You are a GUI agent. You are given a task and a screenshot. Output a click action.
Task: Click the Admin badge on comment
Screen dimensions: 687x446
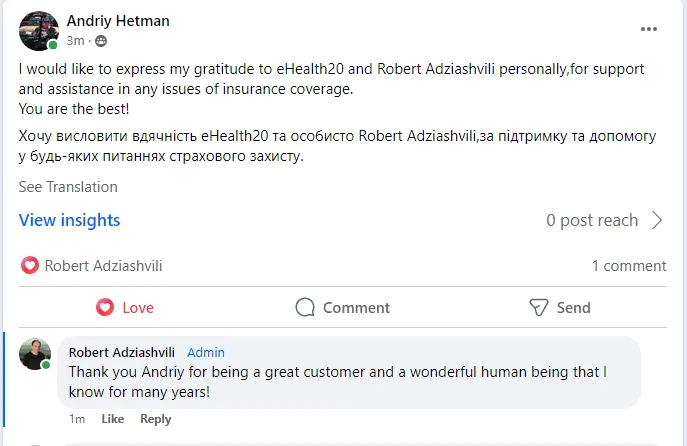pyautogui.click(x=206, y=352)
